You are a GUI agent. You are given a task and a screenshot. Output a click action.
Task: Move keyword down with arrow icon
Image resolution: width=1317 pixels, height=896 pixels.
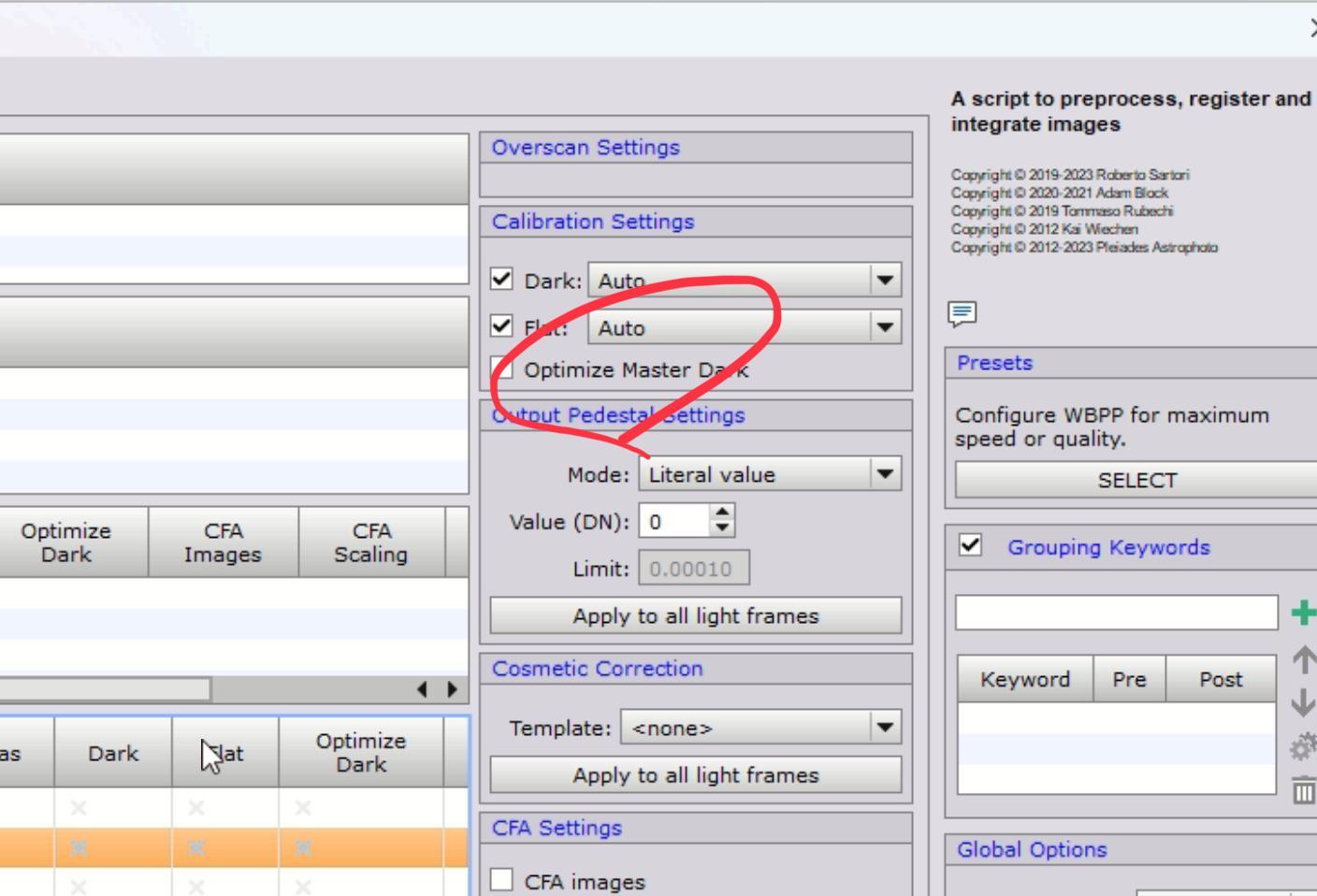1303,702
